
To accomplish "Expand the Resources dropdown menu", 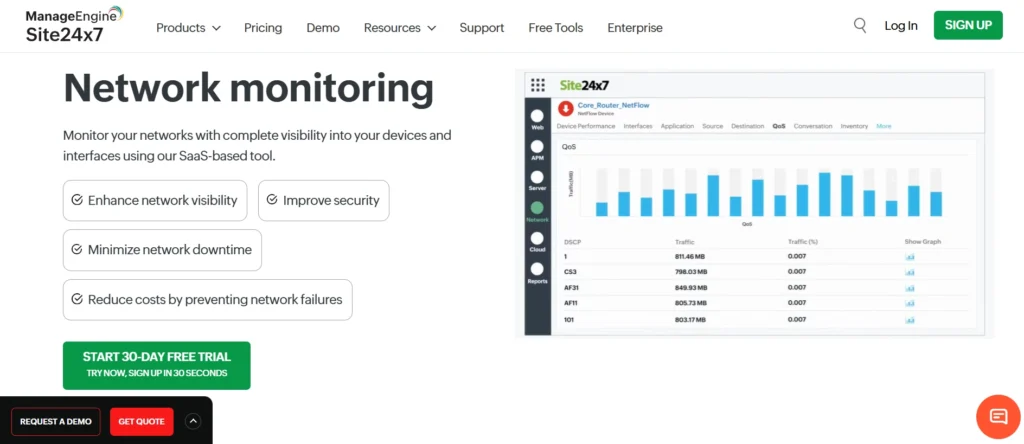I will pos(400,27).
